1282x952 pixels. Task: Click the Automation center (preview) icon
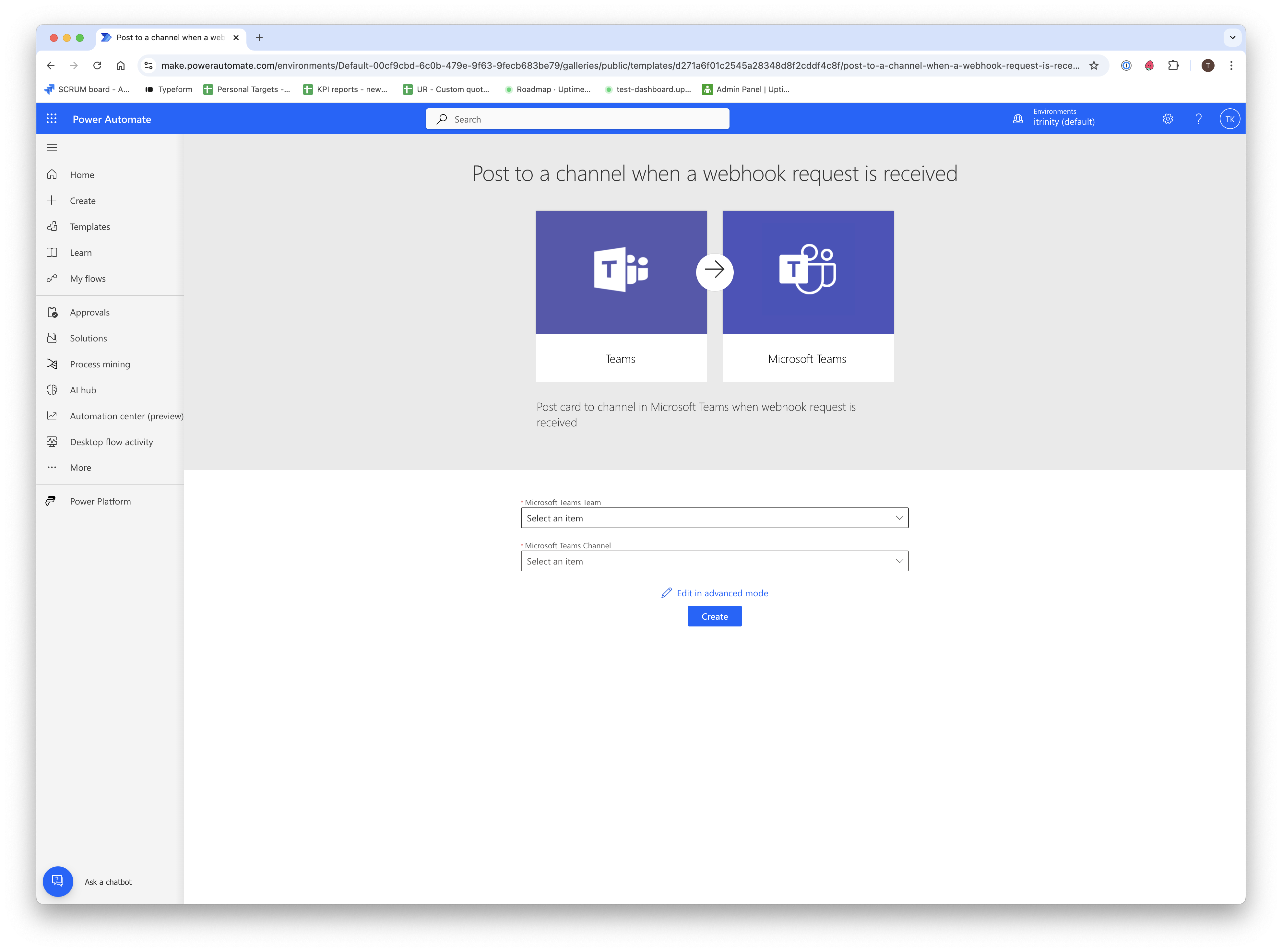tap(52, 416)
